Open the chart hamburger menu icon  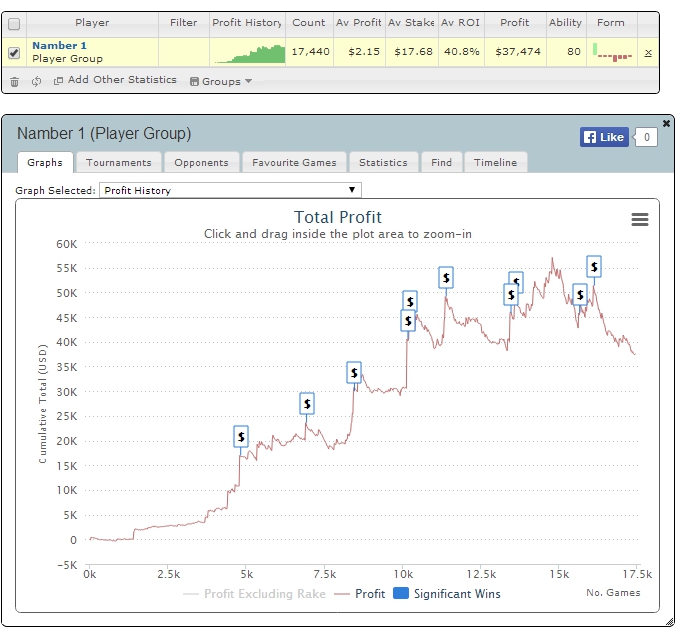(x=639, y=219)
